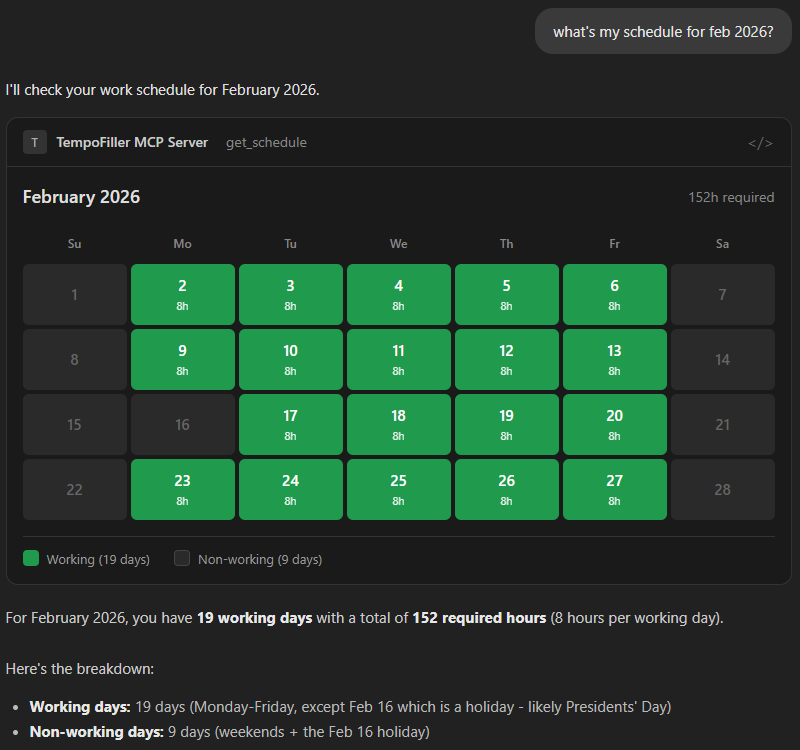
Task: Select the user's schedule question bubble
Action: pos(663,31)
